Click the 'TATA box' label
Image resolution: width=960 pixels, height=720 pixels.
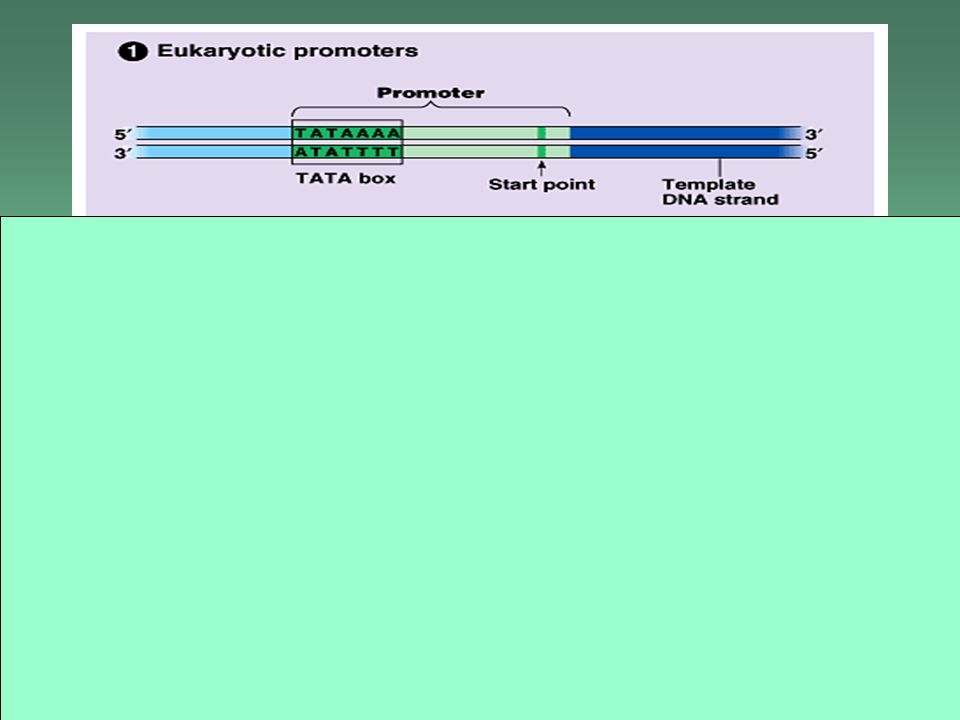346,178
